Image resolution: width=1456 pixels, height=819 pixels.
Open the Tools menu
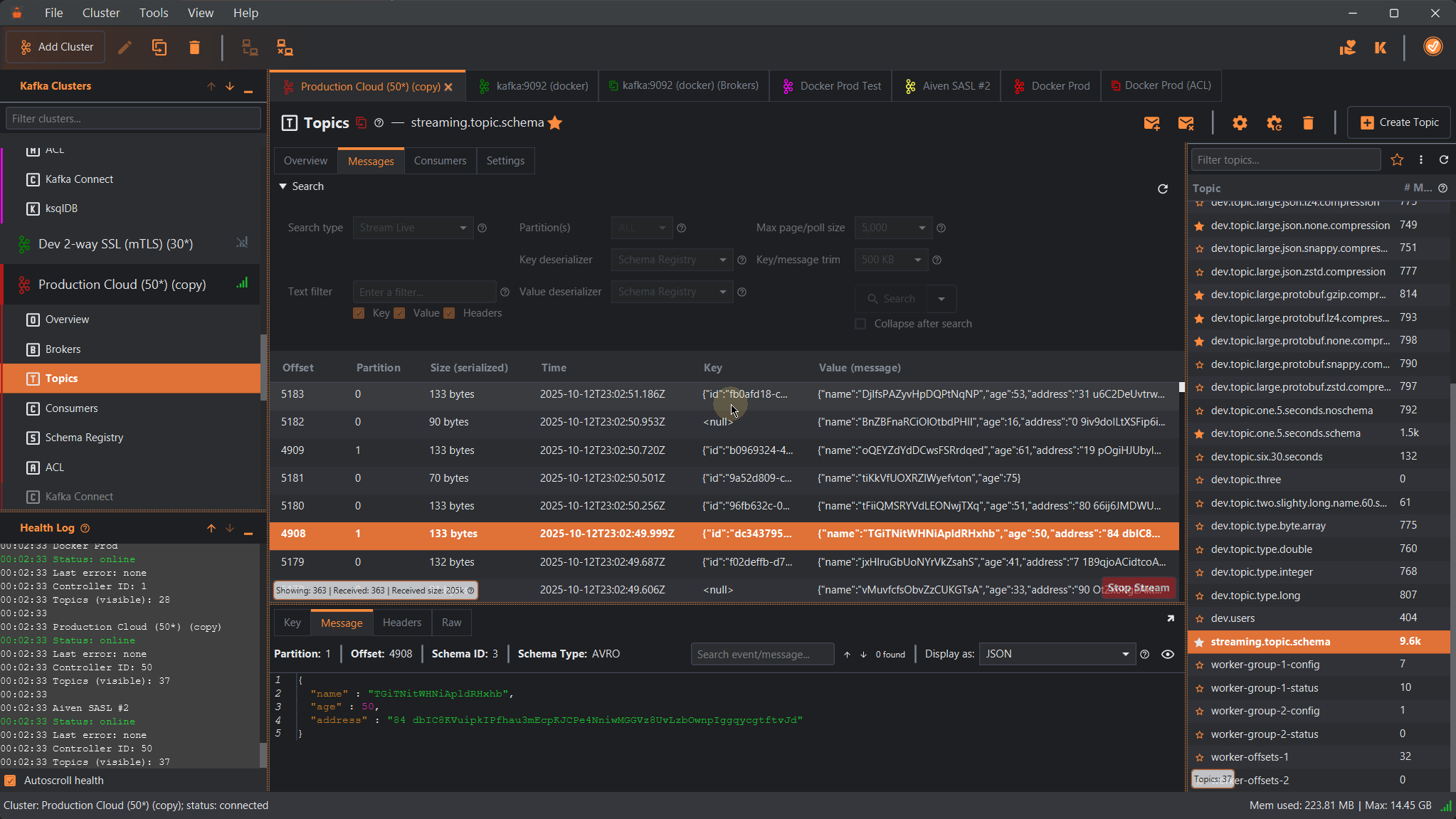[x=154, y=13]
